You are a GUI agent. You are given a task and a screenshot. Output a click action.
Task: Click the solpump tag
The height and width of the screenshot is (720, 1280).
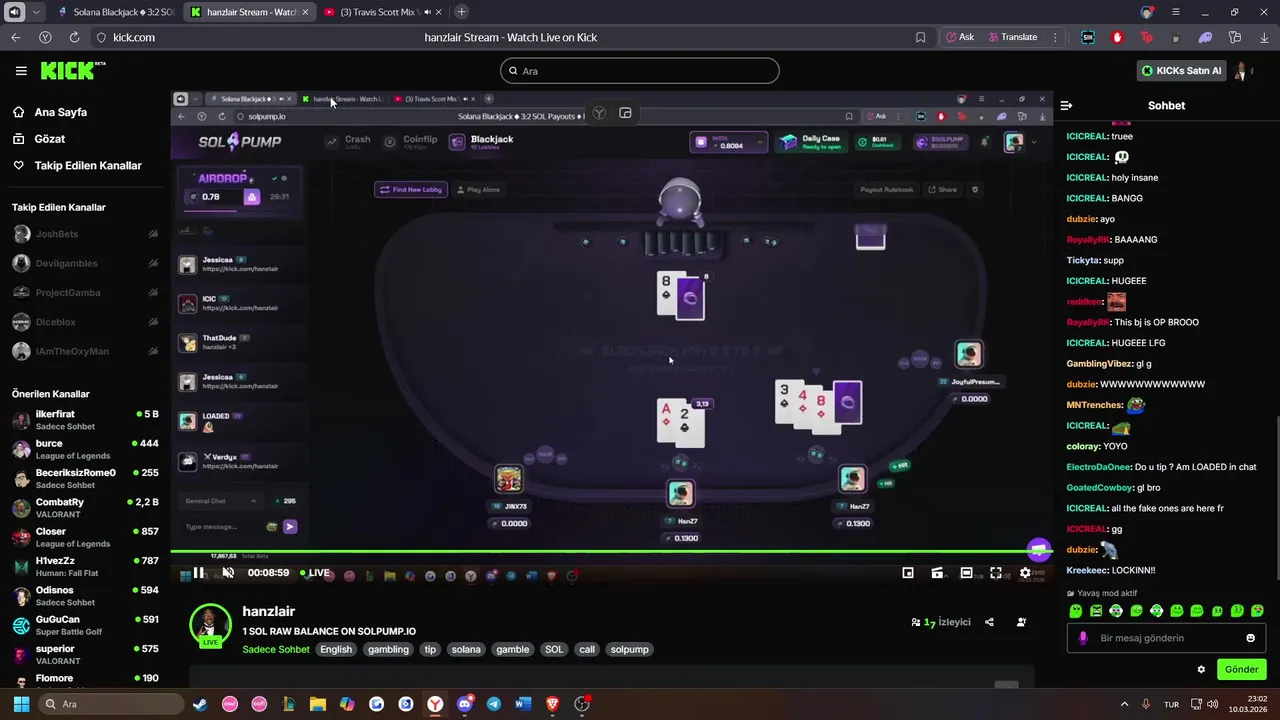pyautogui.click(x=629, y=649)
